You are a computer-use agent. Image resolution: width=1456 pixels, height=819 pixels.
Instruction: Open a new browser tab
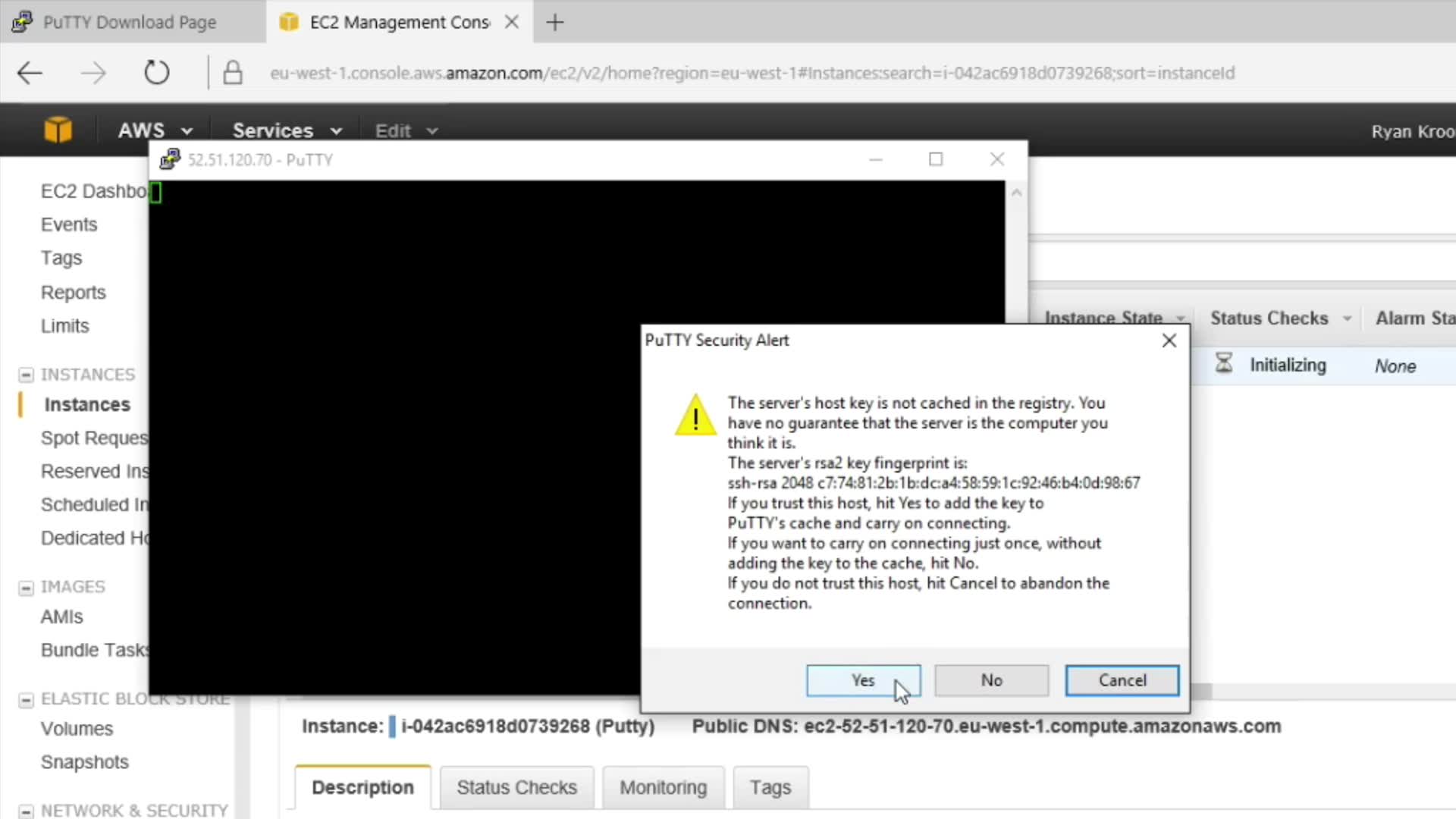pos(555,23)
